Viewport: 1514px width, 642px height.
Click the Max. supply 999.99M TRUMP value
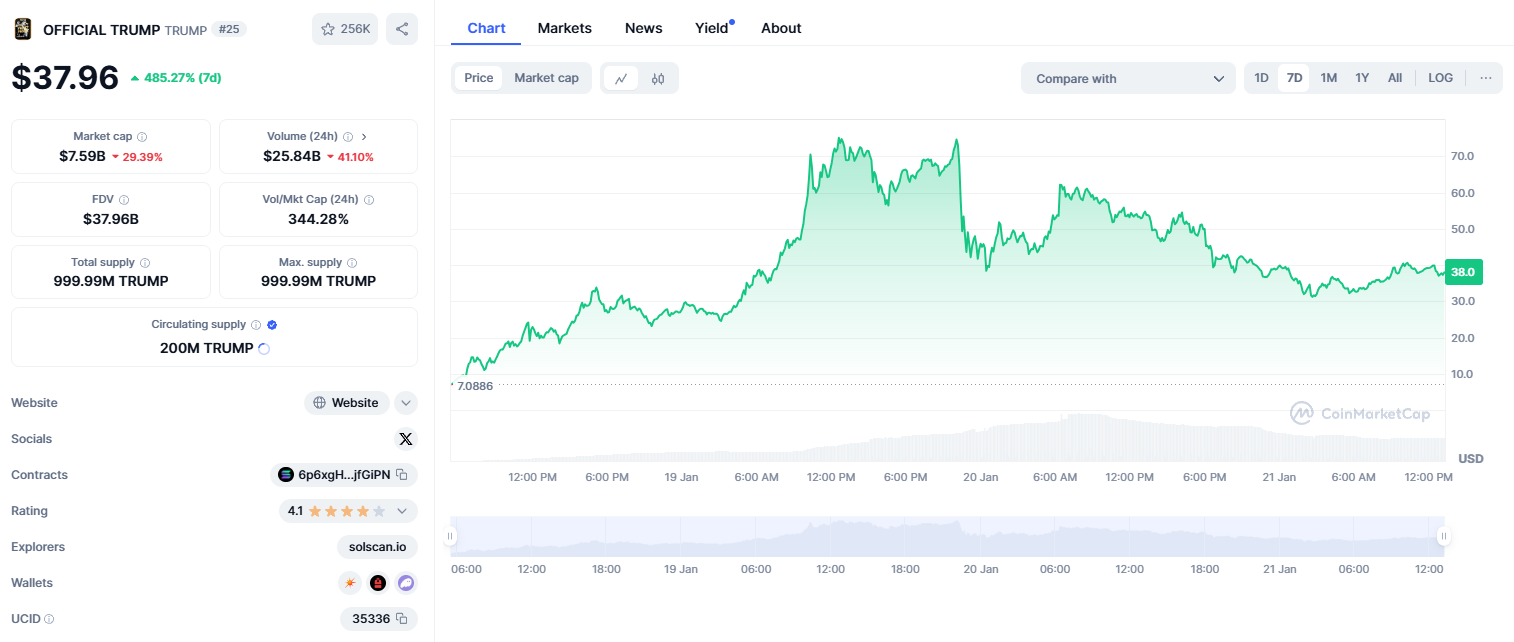tap(319, 281)
